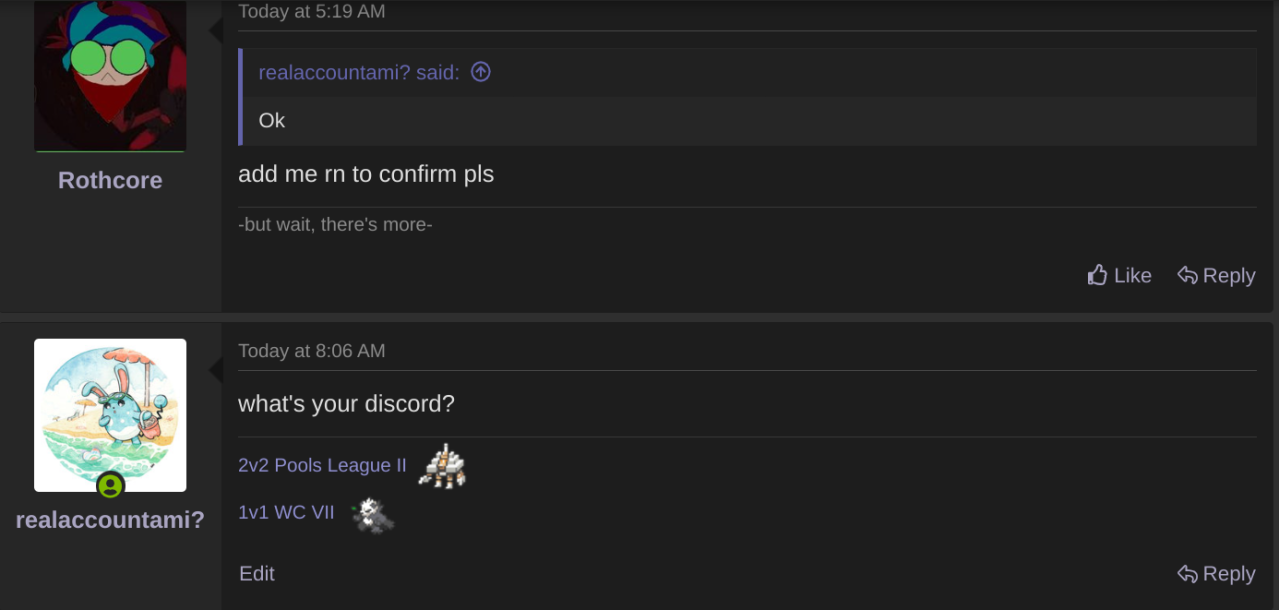Open the 2v2 Pools League II link
The width and height of the screenshot is (1279, 610).
[x=322, y=465]
